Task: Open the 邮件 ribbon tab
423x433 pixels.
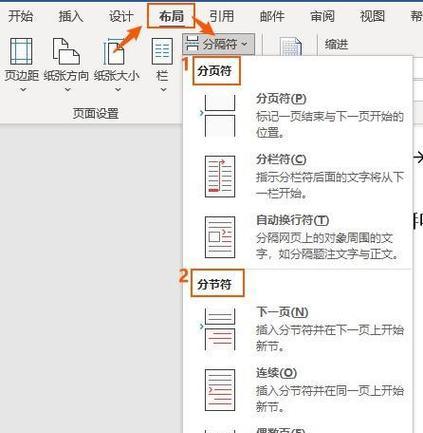Action: click(272, 16)
